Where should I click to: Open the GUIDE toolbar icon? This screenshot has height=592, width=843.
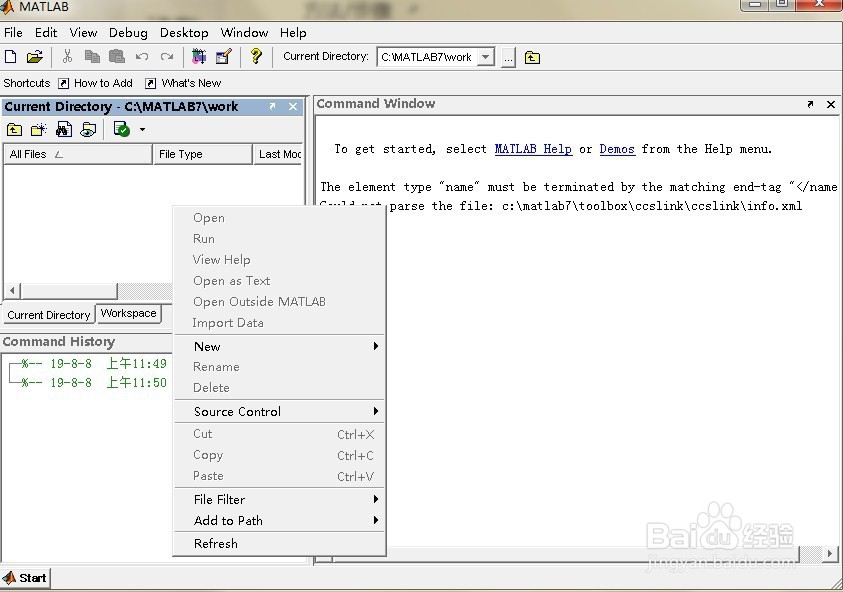[223, 56]
